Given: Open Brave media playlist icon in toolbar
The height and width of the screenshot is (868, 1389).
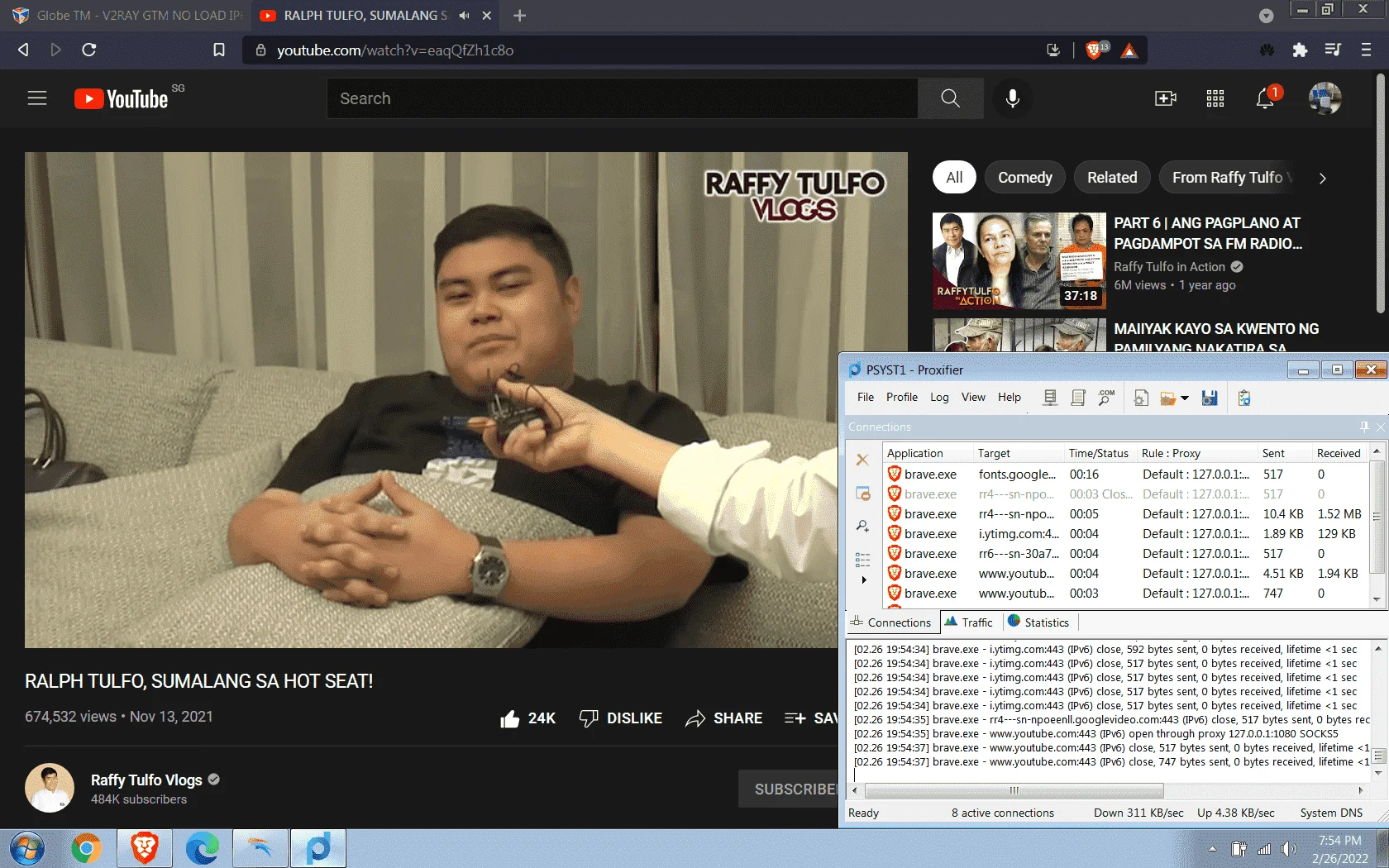Looking at the screenshot, I should (x=1333, y=50).
